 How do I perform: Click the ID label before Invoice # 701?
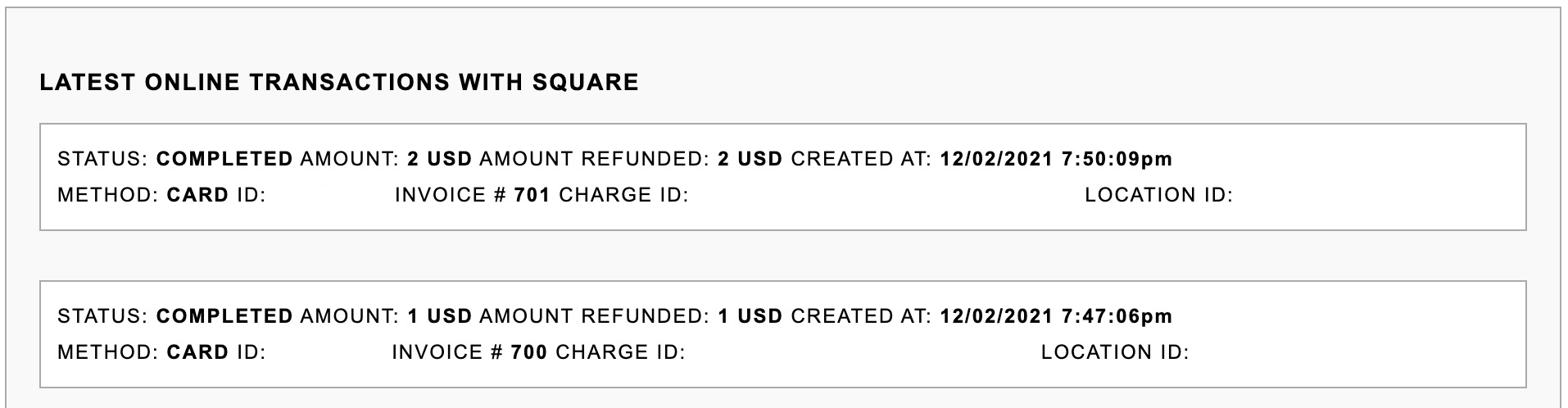click(252, 195)
